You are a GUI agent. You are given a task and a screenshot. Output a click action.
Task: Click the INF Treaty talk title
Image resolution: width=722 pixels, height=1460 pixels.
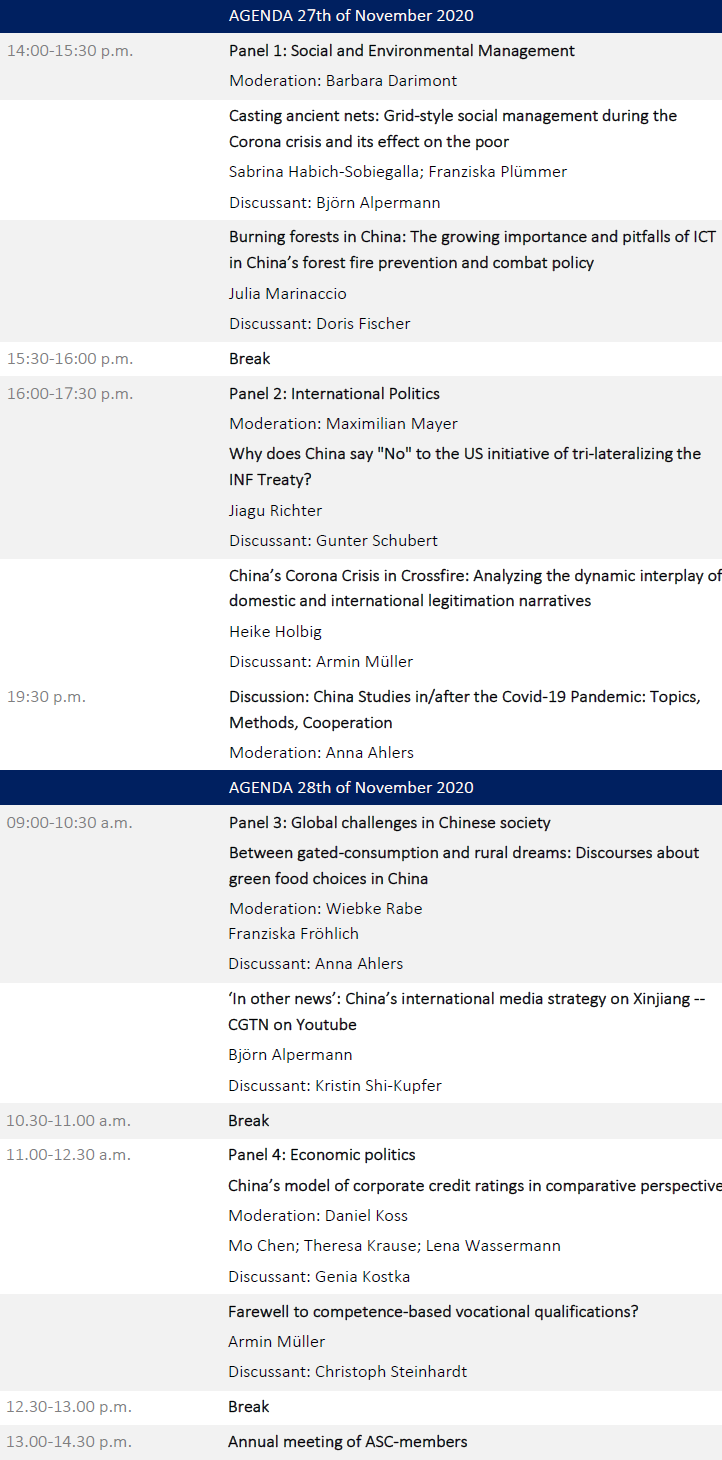point(465,467)
